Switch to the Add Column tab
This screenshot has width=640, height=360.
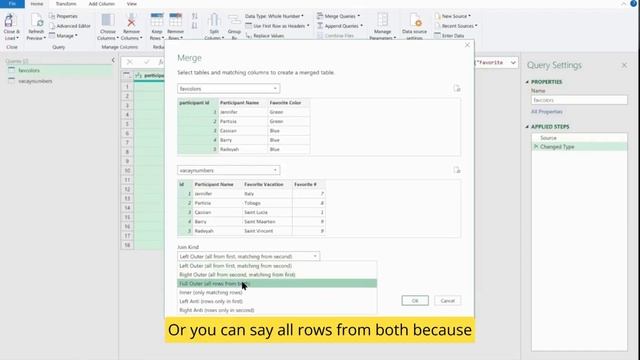(102, 4)
